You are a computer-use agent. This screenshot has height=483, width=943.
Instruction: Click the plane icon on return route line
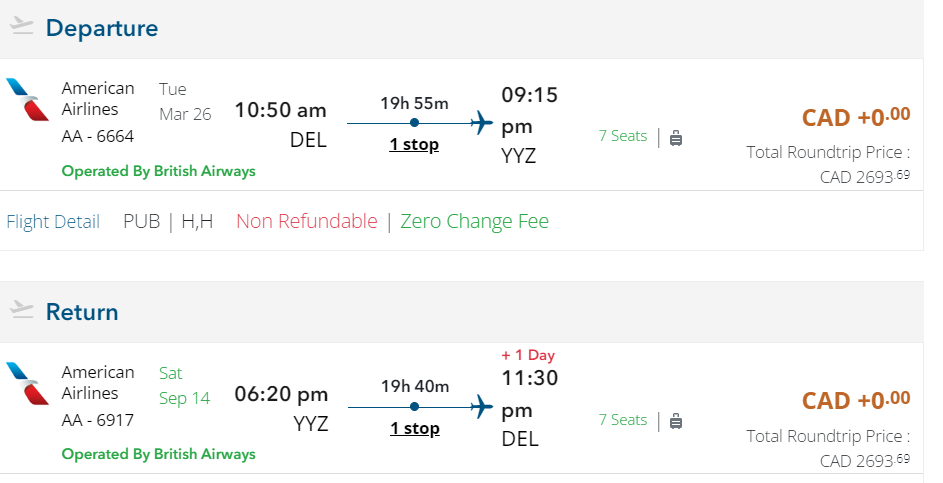tap(482, 407)
